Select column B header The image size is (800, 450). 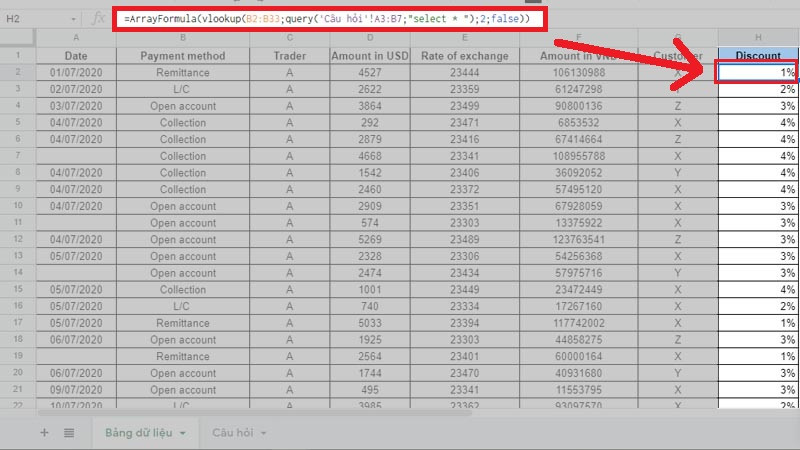pos(183,38)
